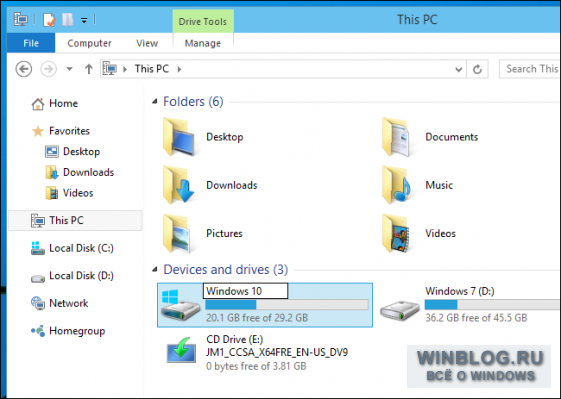This screenshot has height=399, width=561.
Task: Click the New folder quick access icon
Action: 67,20
